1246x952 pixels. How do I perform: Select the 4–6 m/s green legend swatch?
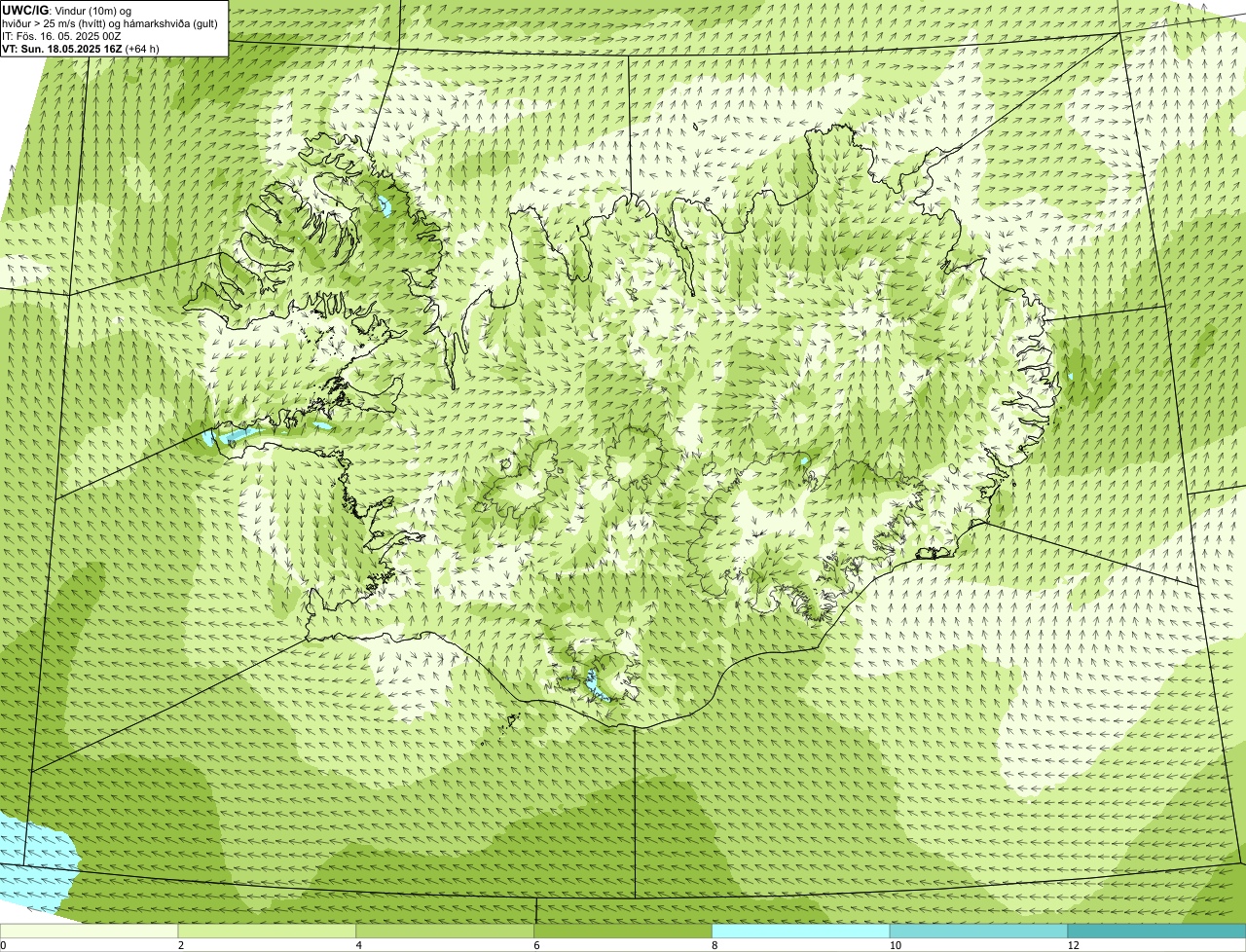coord(446,931)
